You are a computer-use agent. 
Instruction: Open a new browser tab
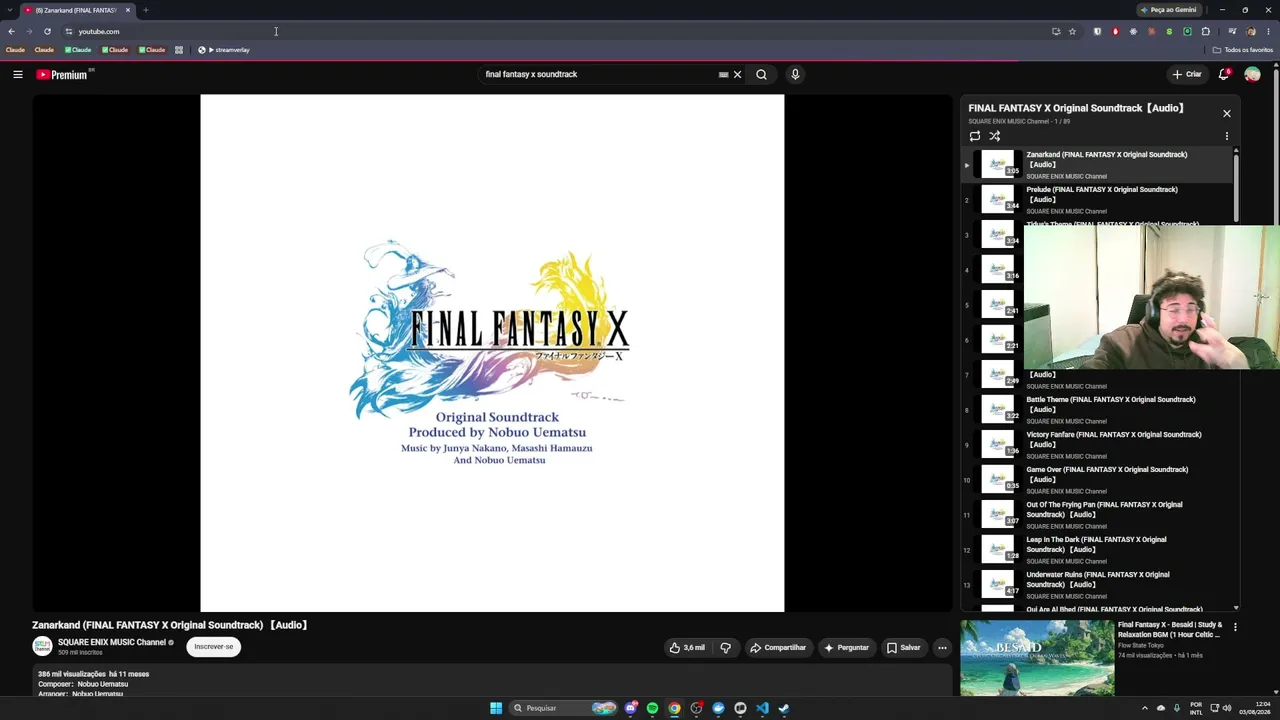pyautogui.click(x=146, y=10)
